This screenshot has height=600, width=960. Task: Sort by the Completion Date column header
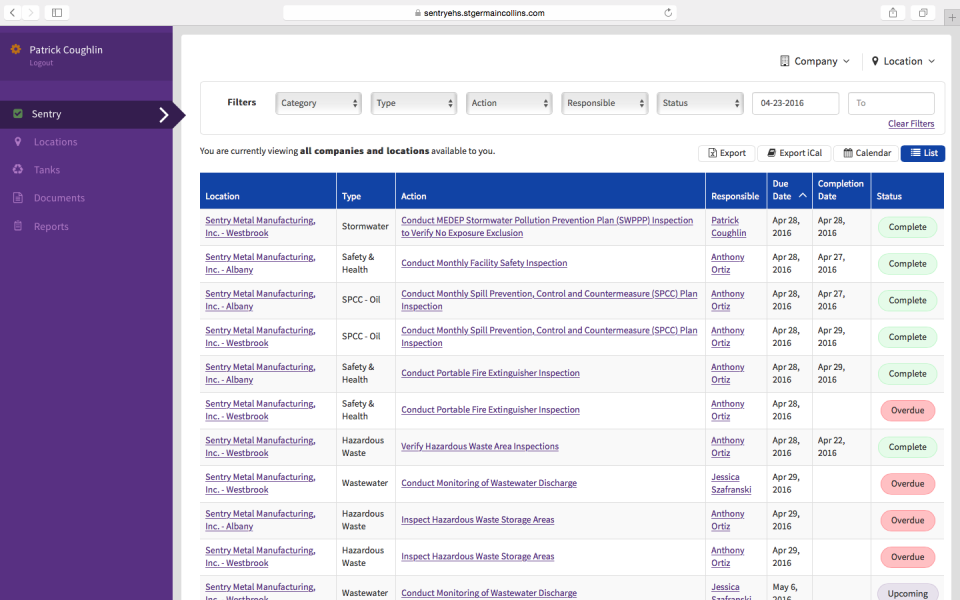coord(840,190)
